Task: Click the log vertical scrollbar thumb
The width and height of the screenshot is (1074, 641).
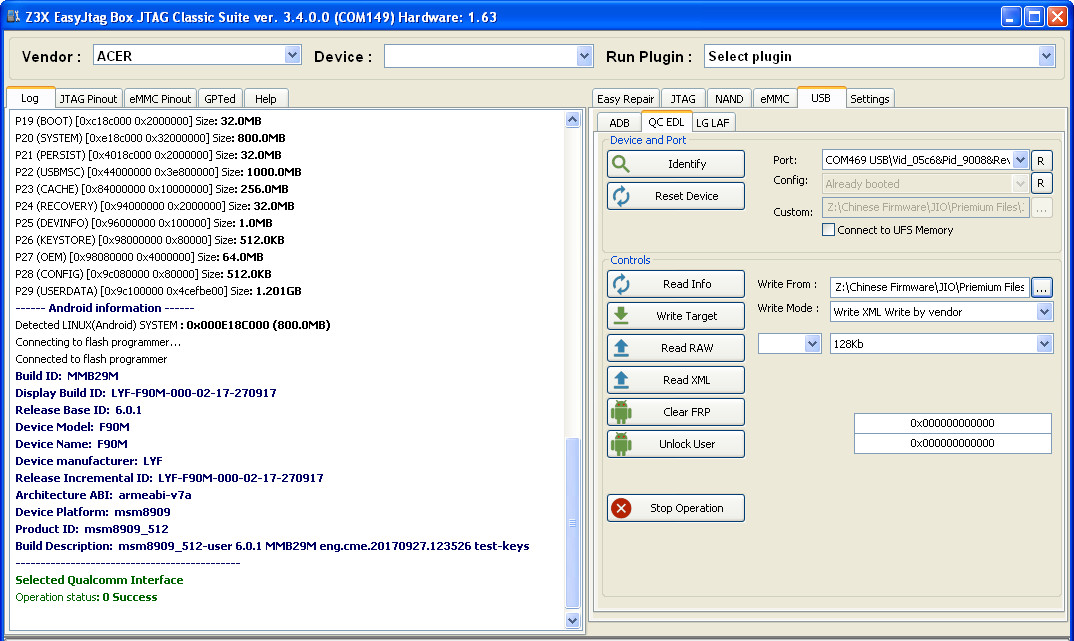Action: click(573, 523)
